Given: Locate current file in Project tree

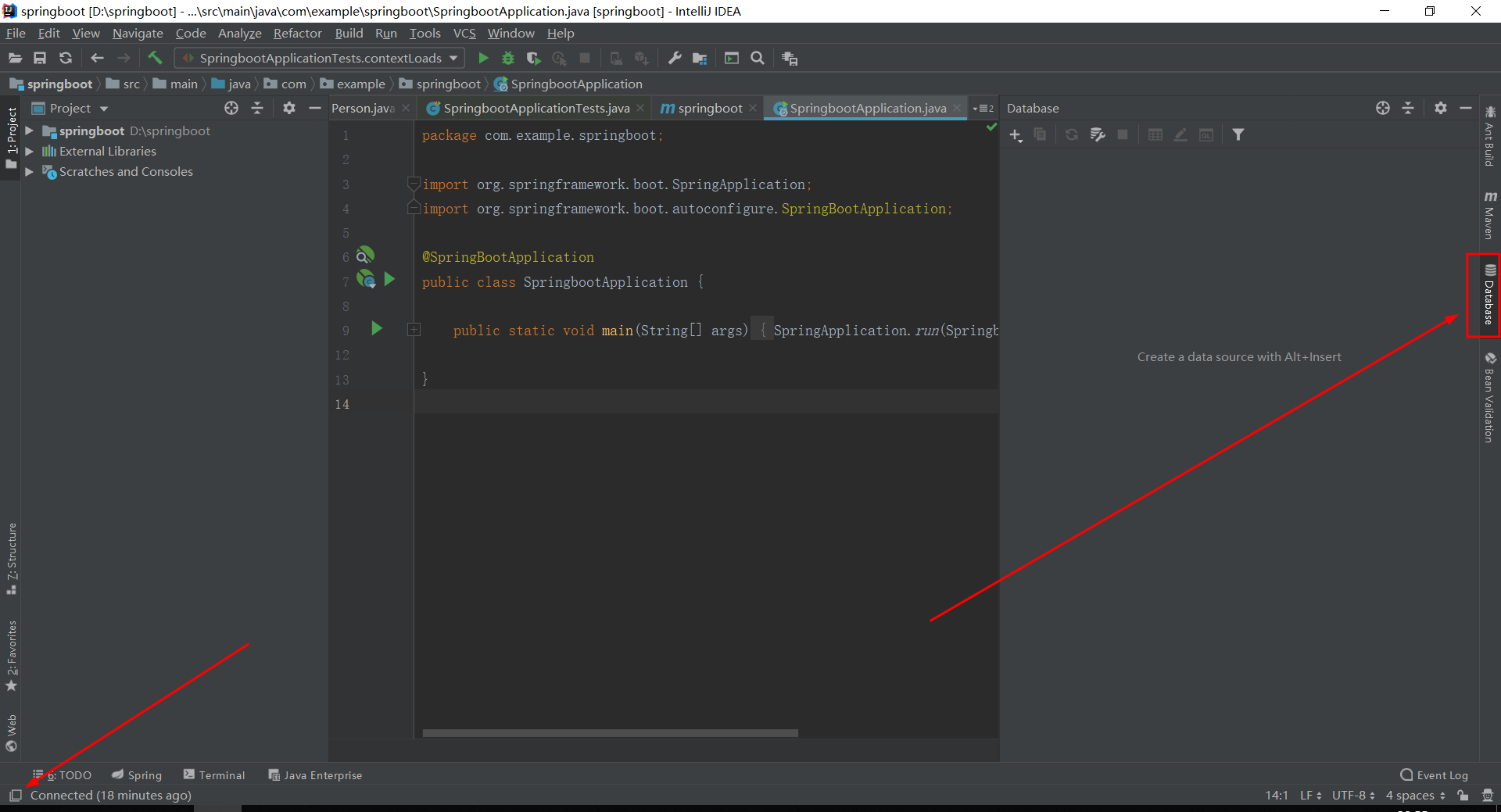Looking at the screenshot, I should (x=231, y=108).
